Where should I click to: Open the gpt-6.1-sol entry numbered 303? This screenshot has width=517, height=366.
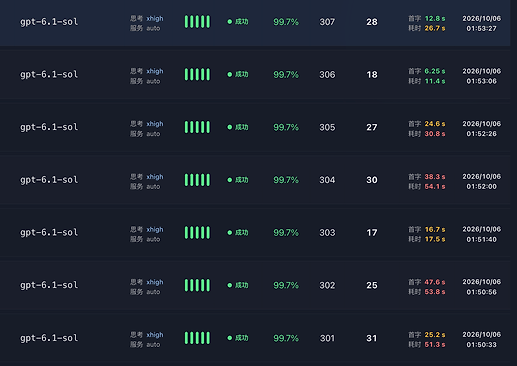coord(49,233)
